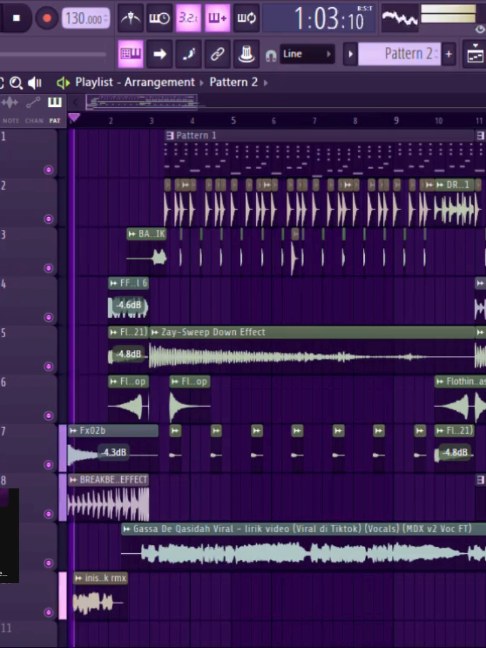Image resolution: width=486 pixels, height=648 pixels.
Task: Click the Playlist - Arrangement title
Action: [x=135, y=82]
